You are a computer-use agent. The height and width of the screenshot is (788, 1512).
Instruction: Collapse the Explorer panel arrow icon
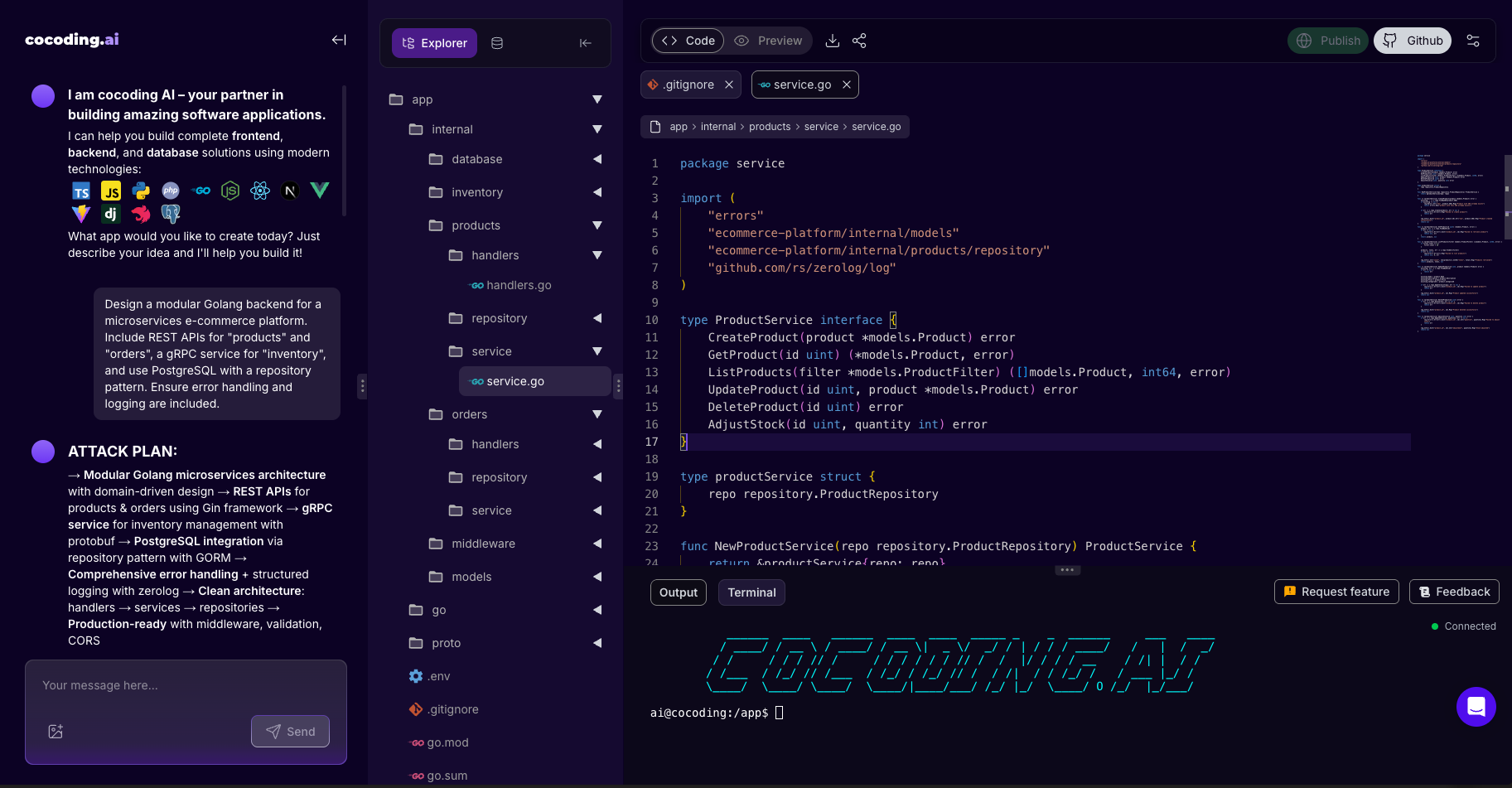[585, 42]
